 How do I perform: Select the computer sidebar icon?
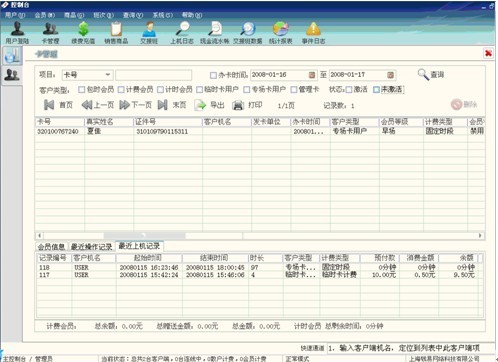(13, 55)
